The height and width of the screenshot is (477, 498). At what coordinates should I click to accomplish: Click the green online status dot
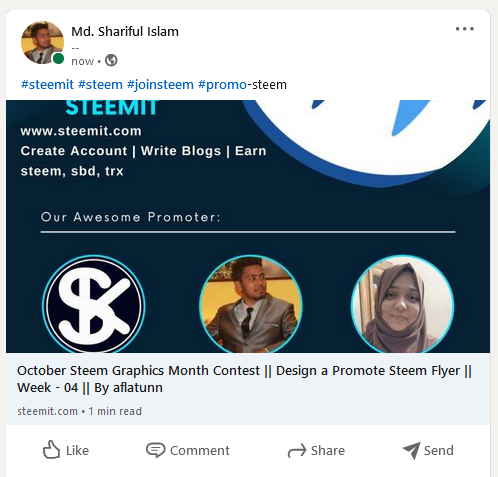coord(59,59)
